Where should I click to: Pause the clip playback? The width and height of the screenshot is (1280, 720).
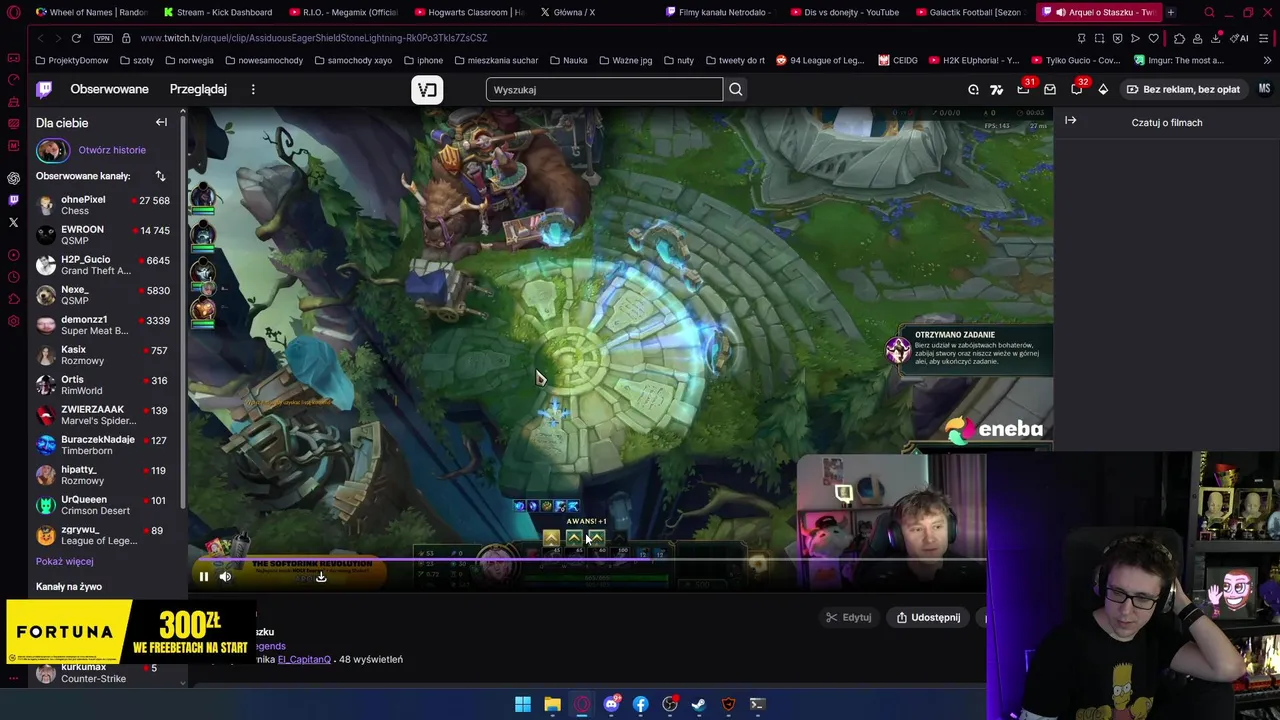[203, 576]
